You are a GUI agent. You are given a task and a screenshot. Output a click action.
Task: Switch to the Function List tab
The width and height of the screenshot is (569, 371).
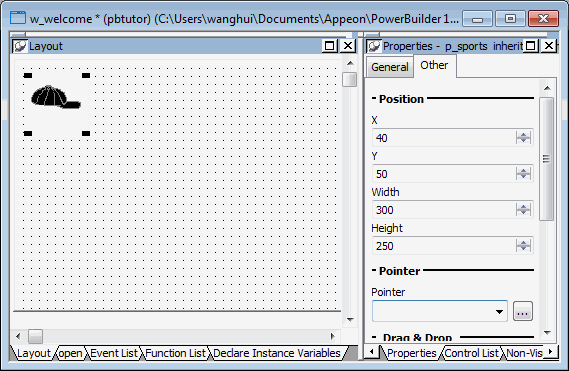click(175, 353)
